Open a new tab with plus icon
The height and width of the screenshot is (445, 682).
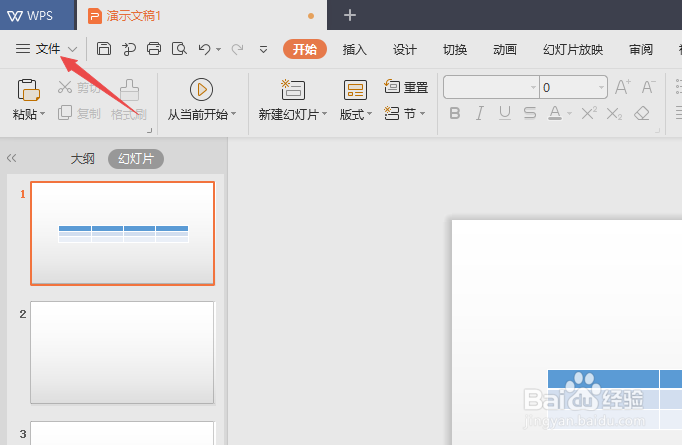[350, 16]
